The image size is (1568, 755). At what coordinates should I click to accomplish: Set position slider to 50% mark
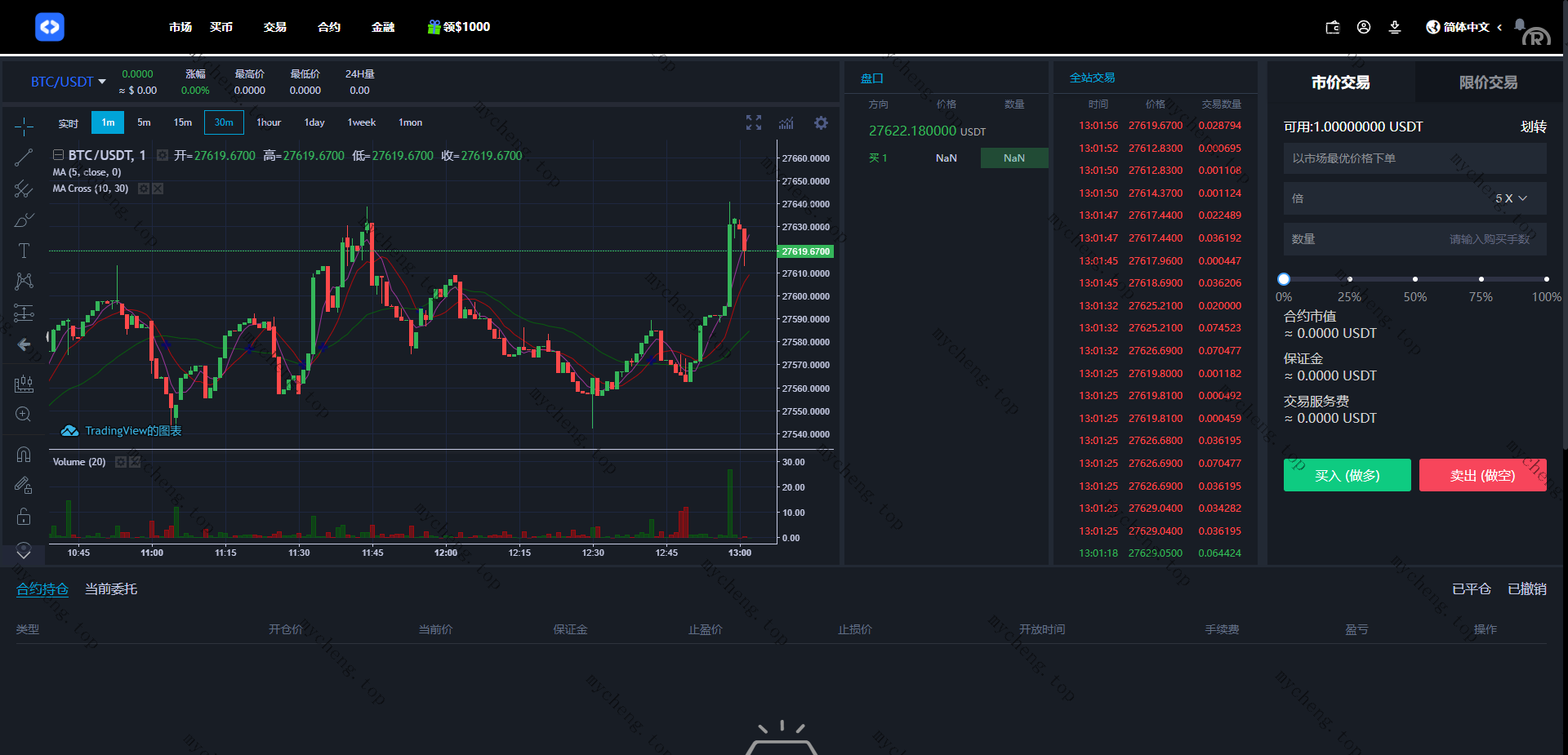pos(1415,279)
